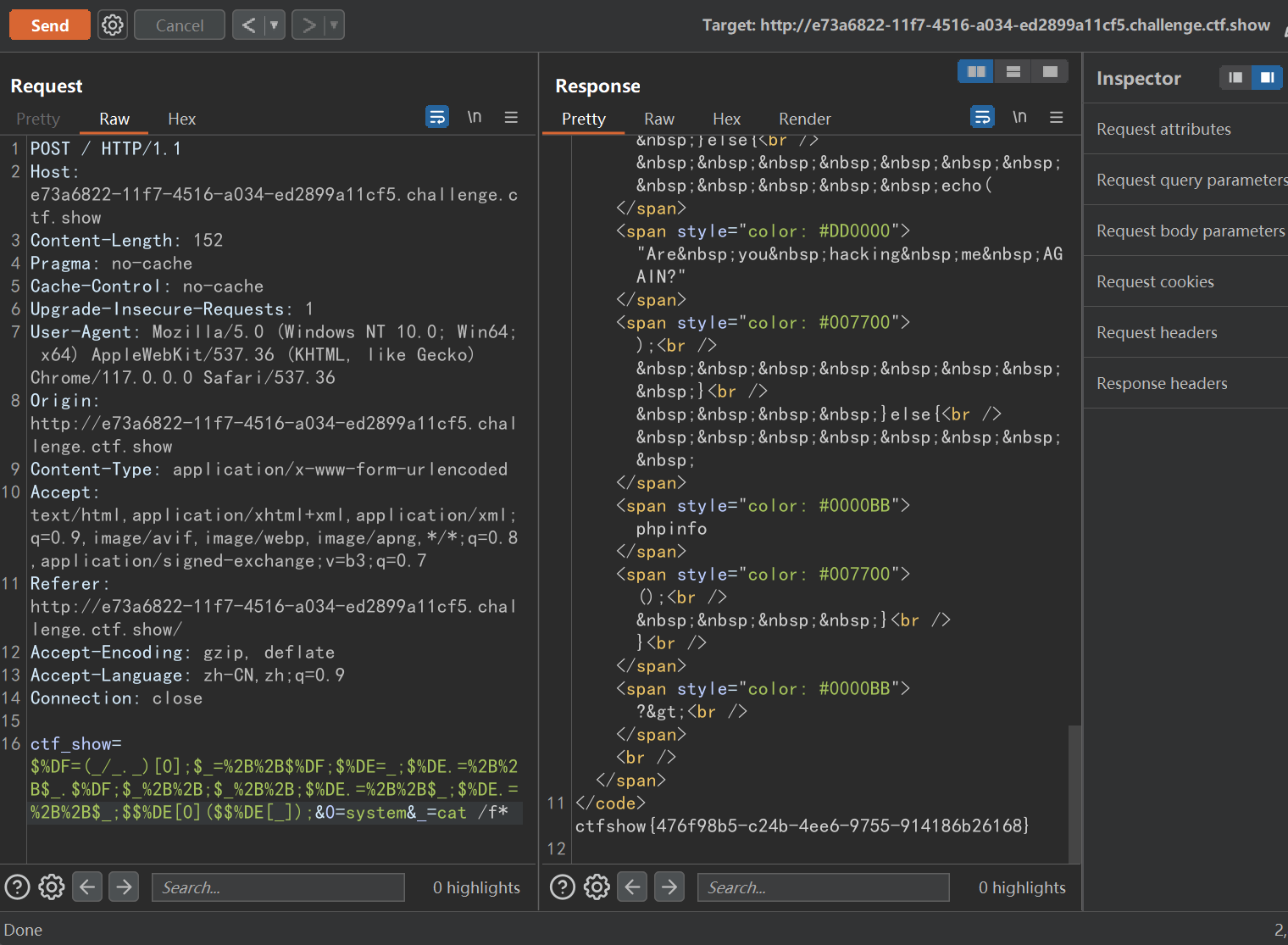Click the ctf_show= parameter line in the request
This screenshot has height=945, width=1288.
pyautogui.click(x=76, y=744)
